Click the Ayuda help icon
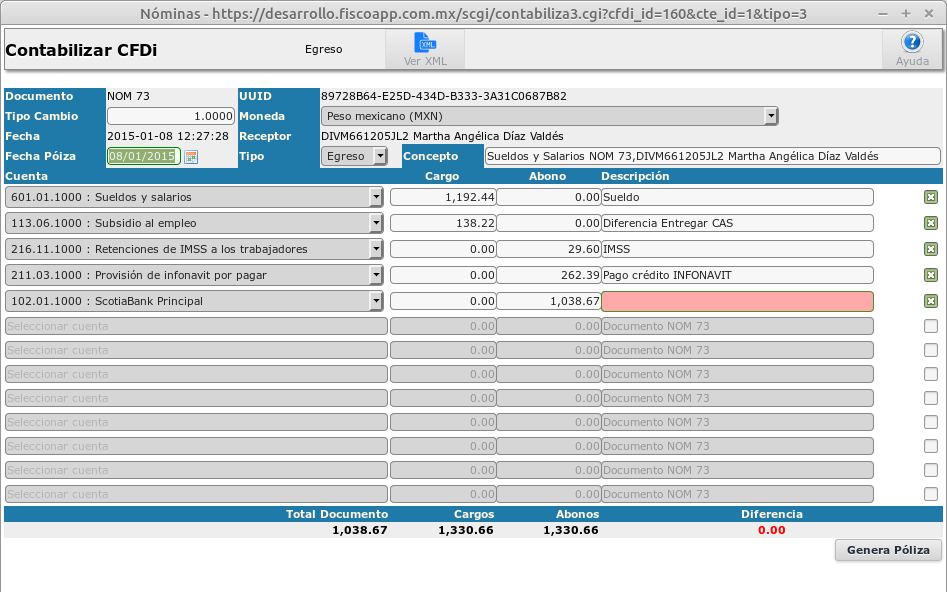947x592 pixels. point(911,44)
